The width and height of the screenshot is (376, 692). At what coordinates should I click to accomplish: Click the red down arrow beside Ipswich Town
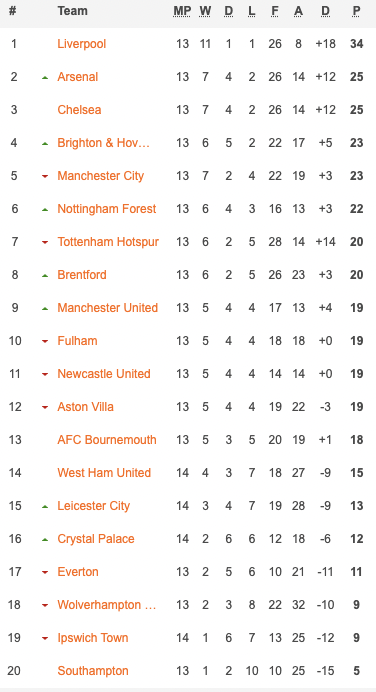tap(45, 638)
